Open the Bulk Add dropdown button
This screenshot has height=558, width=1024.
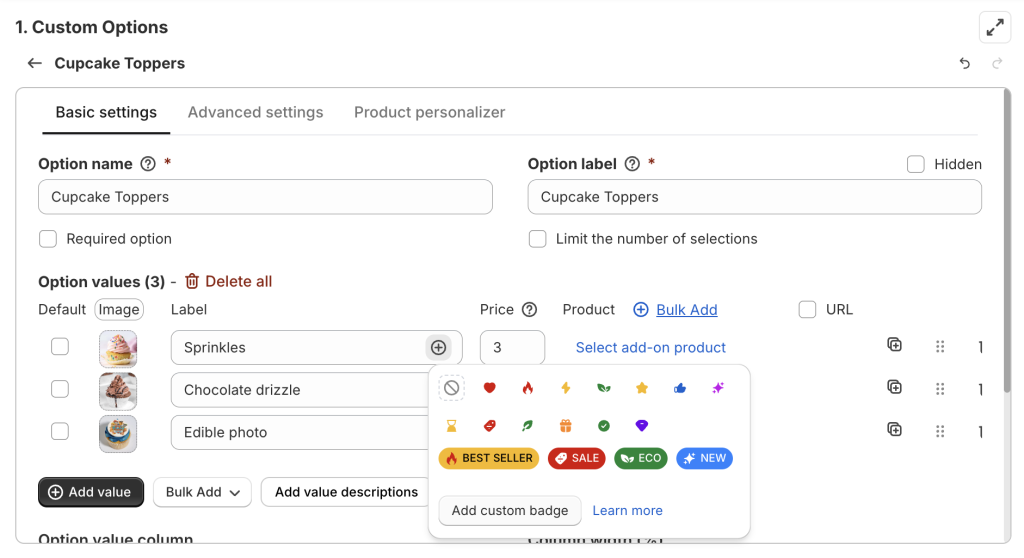click(x=202, y=492)
